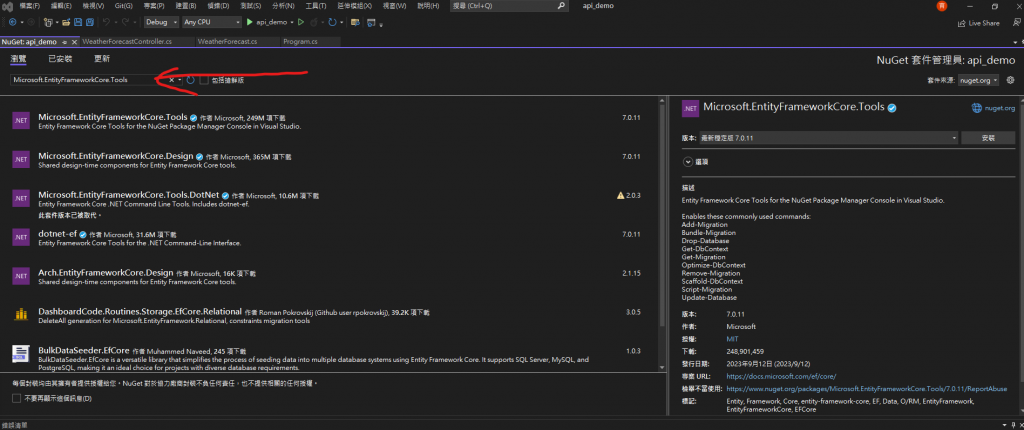Open the nuget.org package source dropdown
Viewport: 1024px width, 430px height.
click(x=978, y=80)
